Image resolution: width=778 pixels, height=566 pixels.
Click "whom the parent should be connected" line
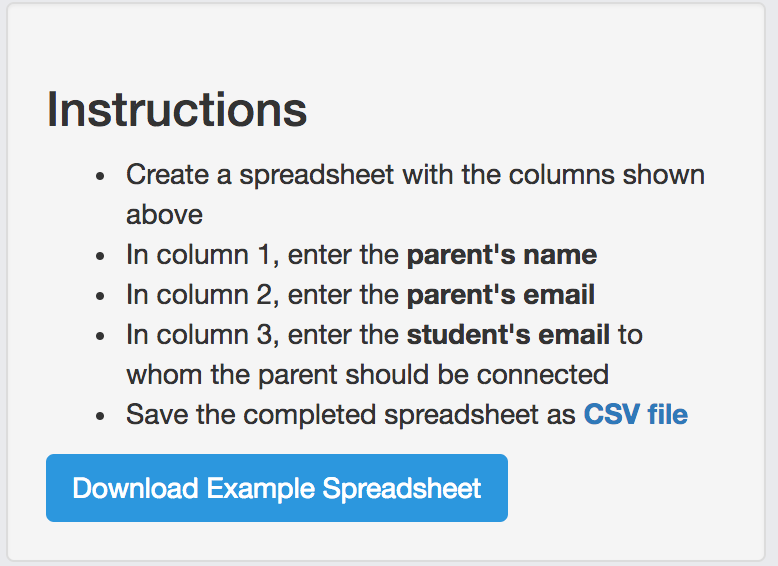(x=367, y=374)
